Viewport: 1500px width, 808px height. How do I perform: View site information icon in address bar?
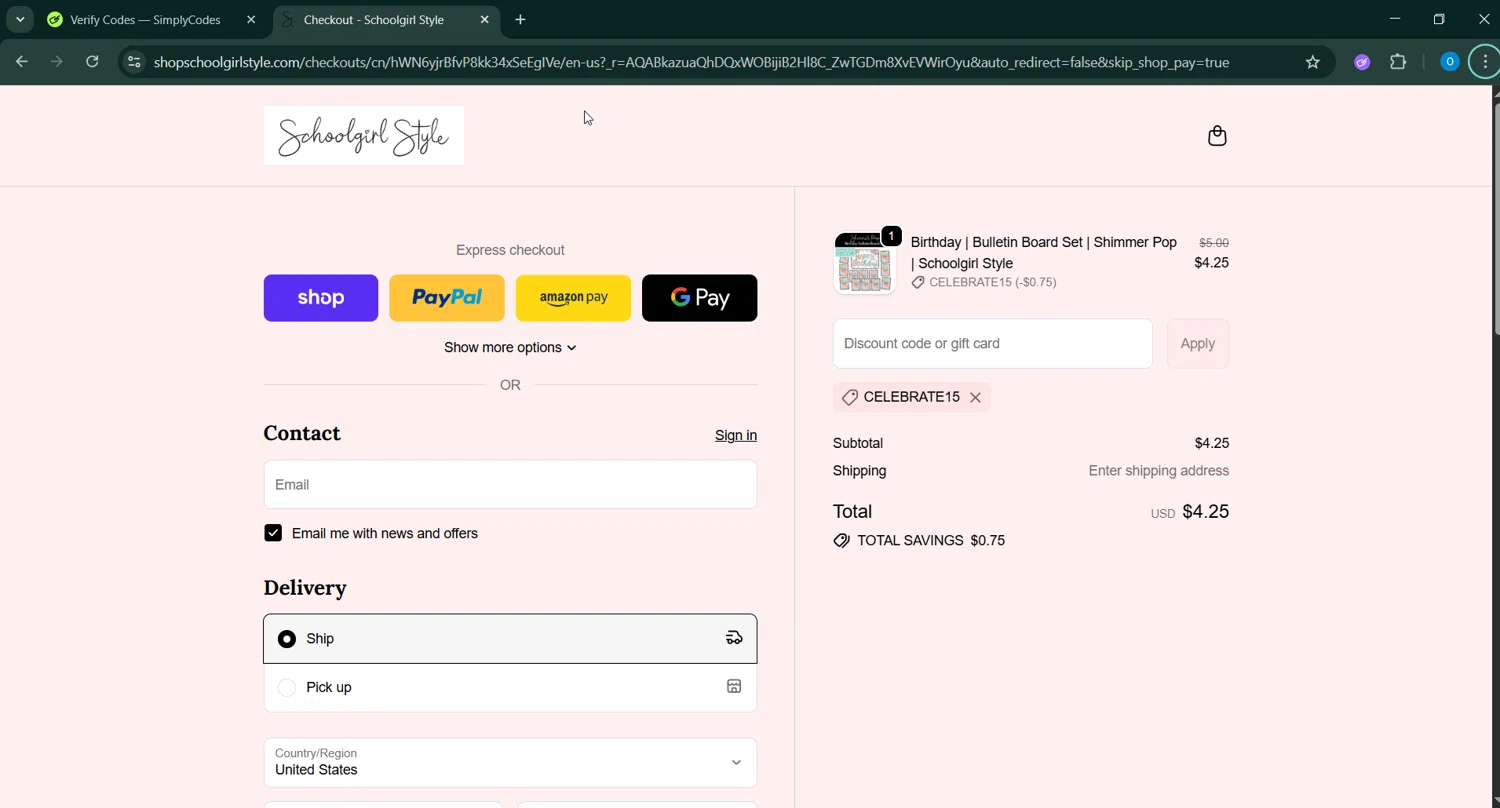(134, 62)
